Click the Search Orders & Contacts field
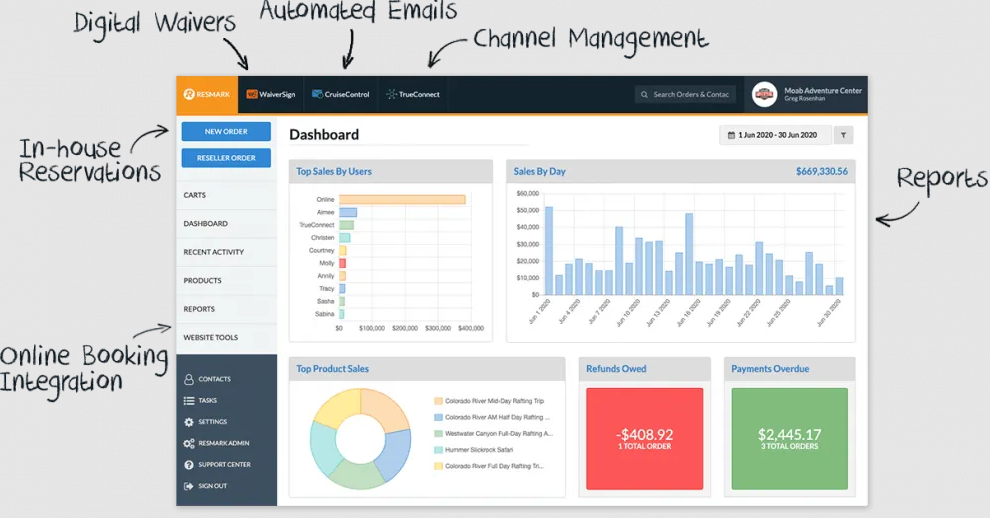 click(x=686, y=94)
